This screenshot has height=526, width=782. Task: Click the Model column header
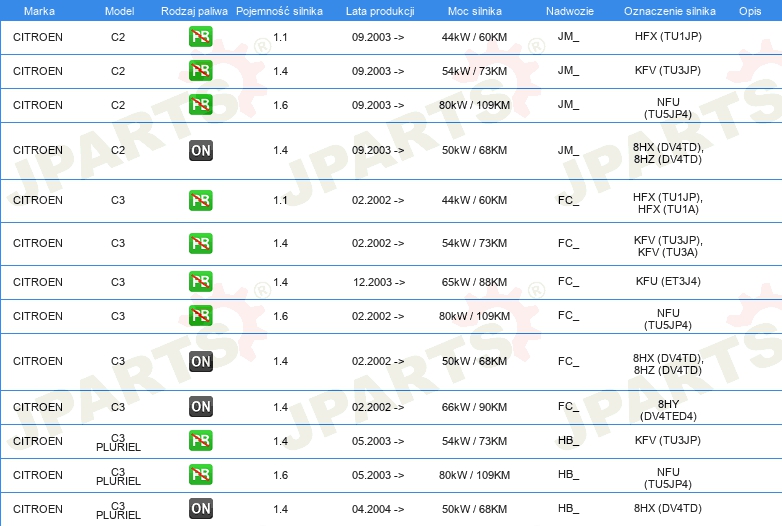[119, 11]
